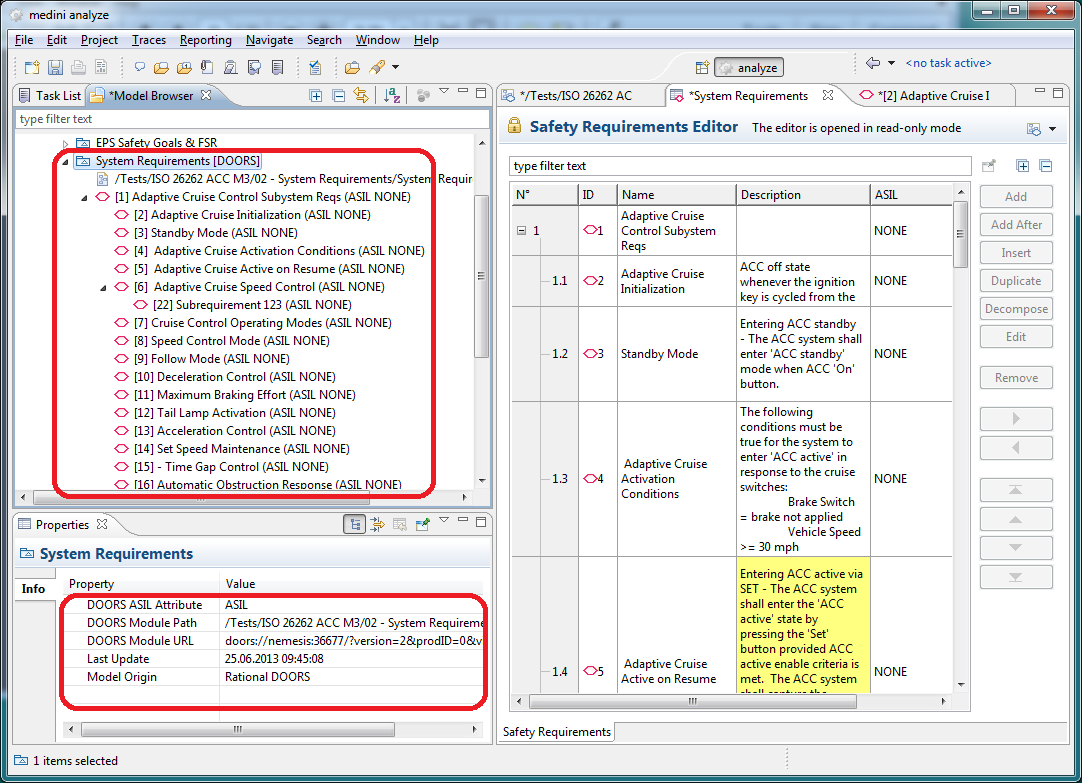Toggle Show Categories in Properties view
The image size is (1082, 783).
click(355, 524)
